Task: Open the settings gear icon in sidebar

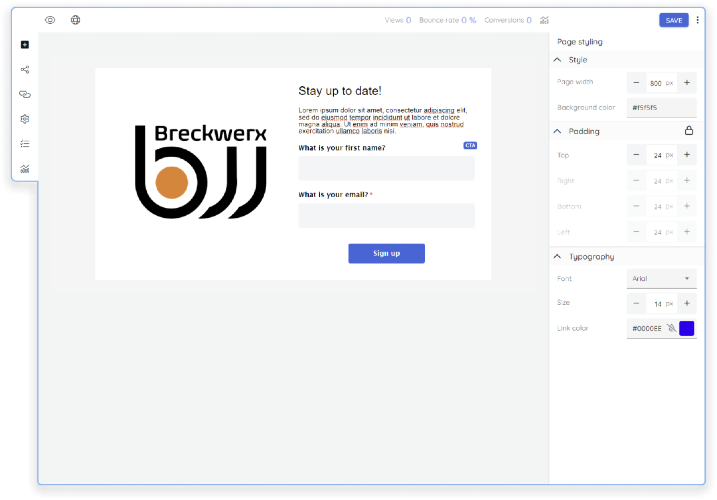Action: pyautogui.click(x=25, y=119)
